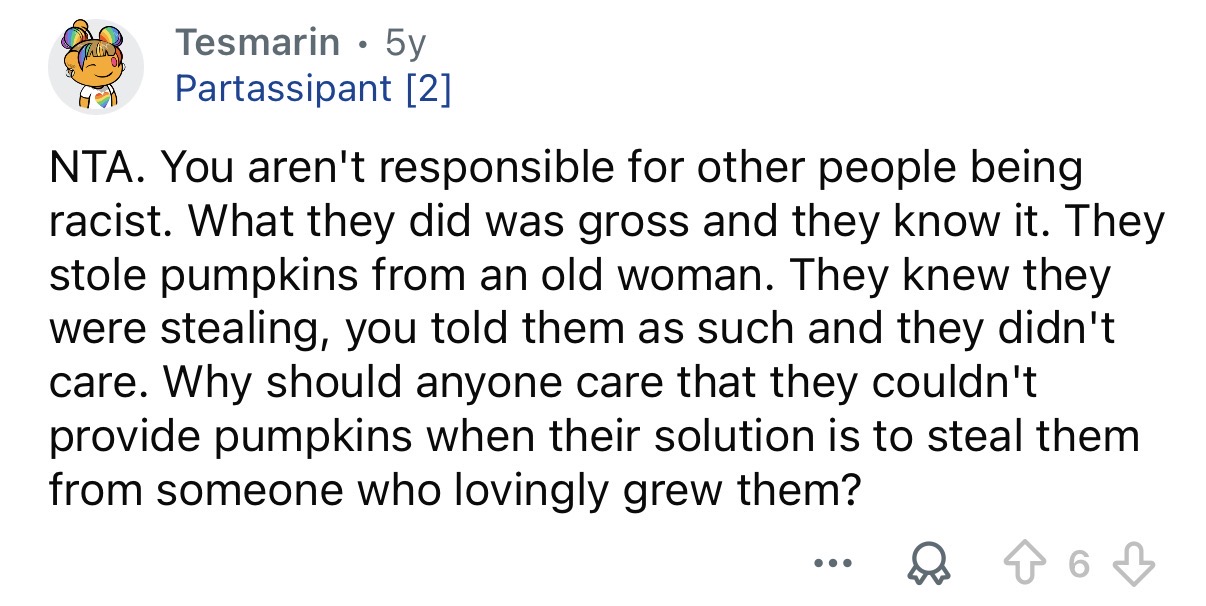This screenshot has width=1206, height=606.
Task: Click Tesmarin's rainbow-haired avatar
Action: 96,68
